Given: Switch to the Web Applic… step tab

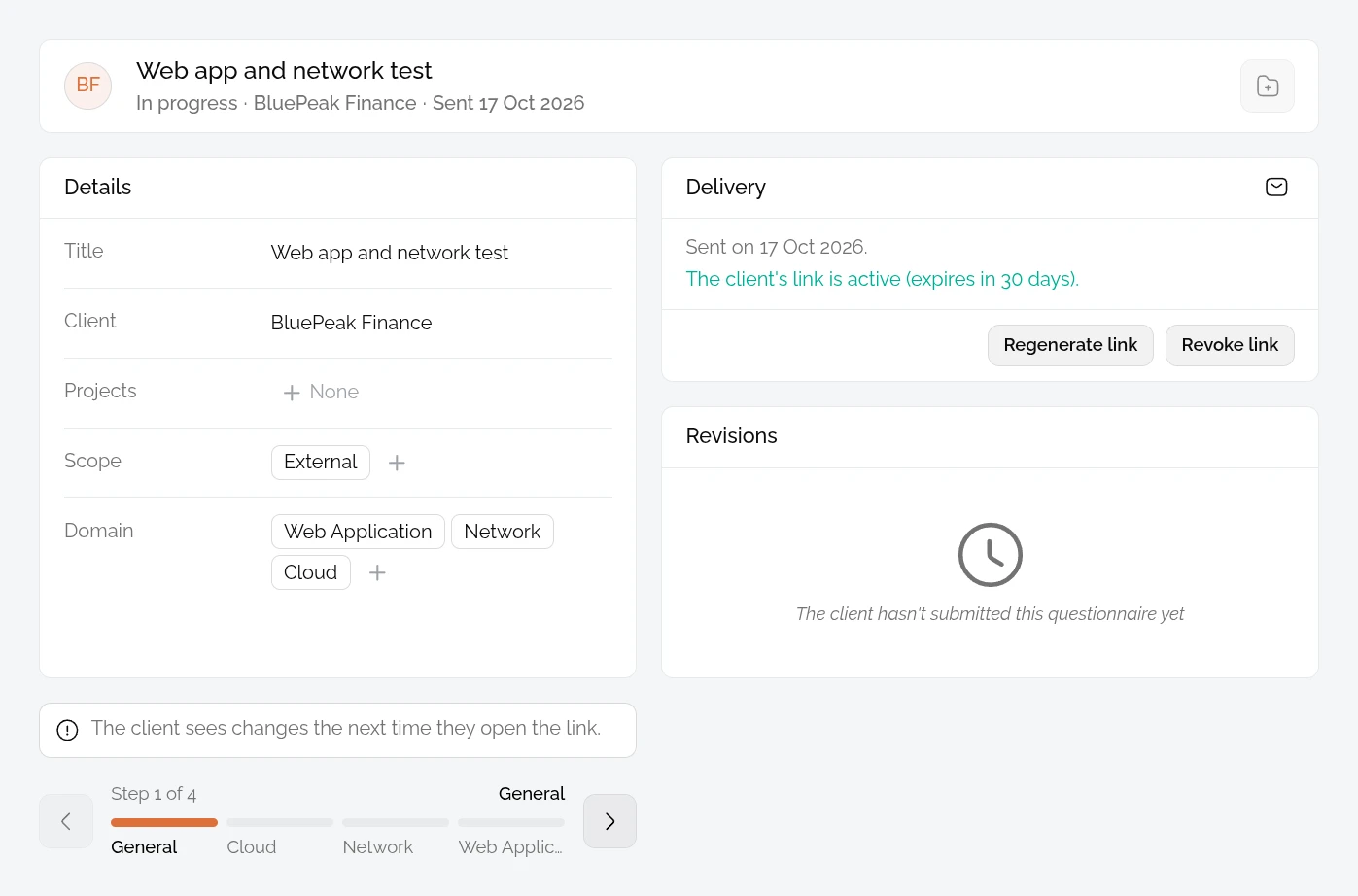Looking at the screenshot, I should click(x=510, y=846).
